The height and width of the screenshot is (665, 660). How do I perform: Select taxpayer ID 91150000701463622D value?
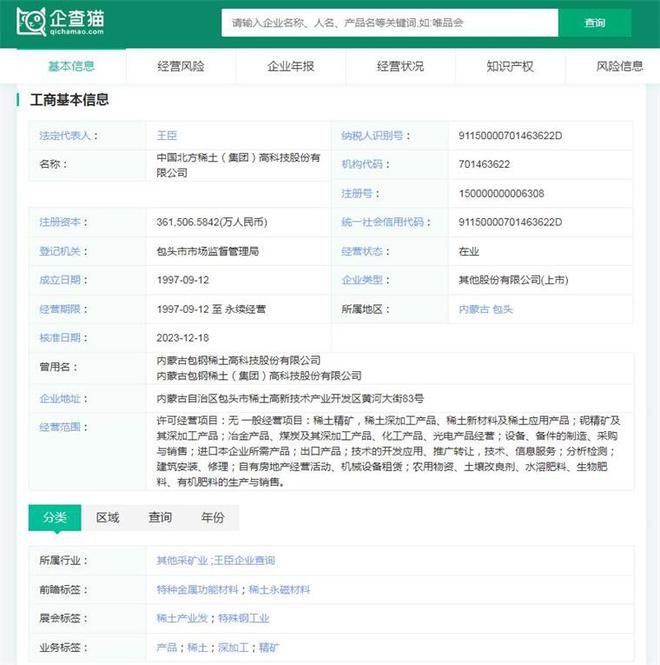pyautogui.click(x=510, y=136)
